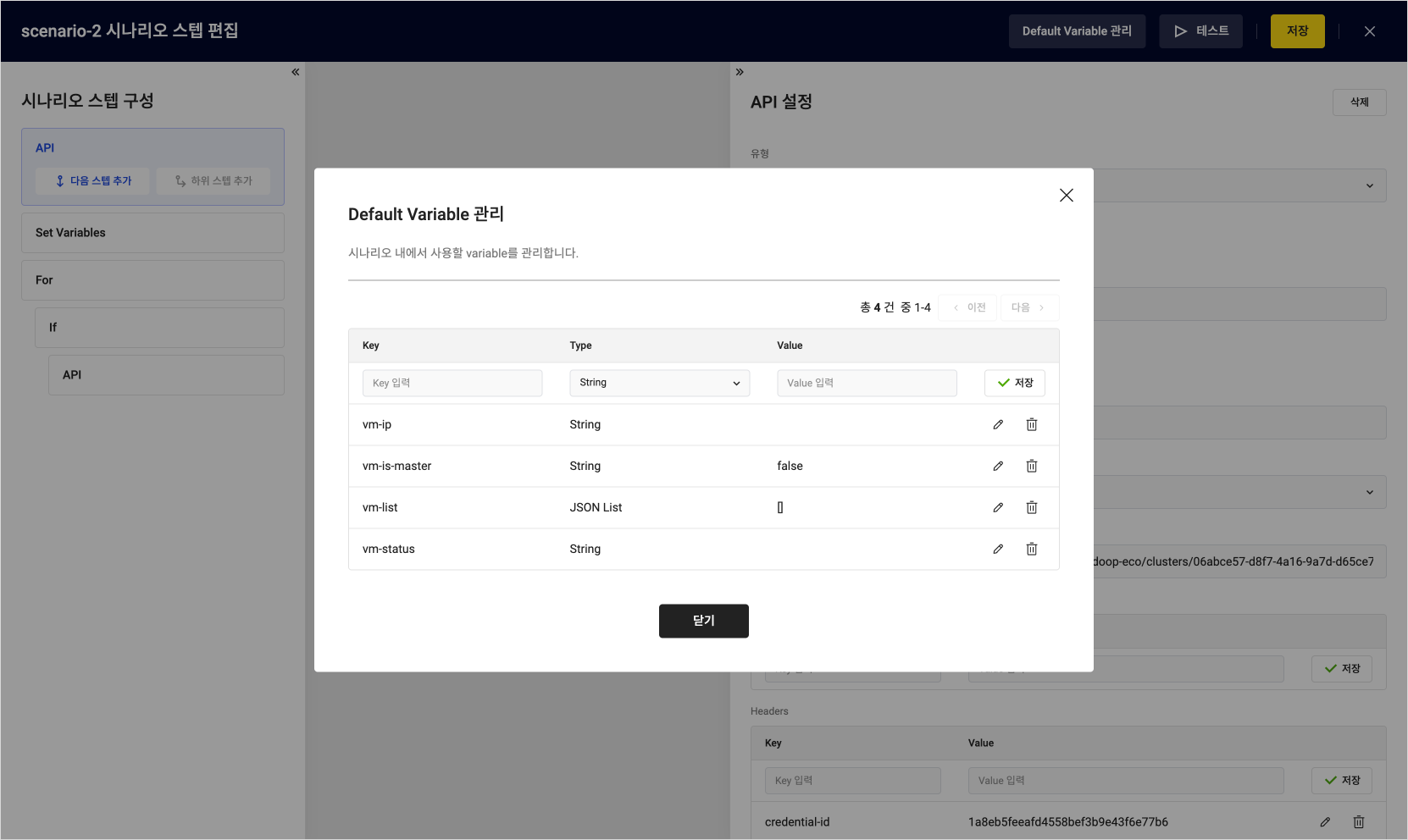Collapse the right API settings panel
The height and width of the screenshot is (840, 1408).
click(740, 72)
